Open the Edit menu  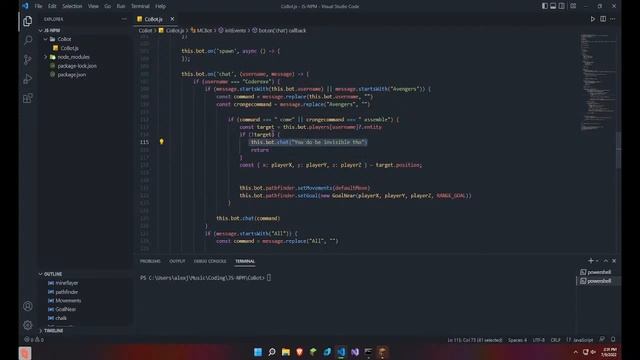click(x=52, y=6)
